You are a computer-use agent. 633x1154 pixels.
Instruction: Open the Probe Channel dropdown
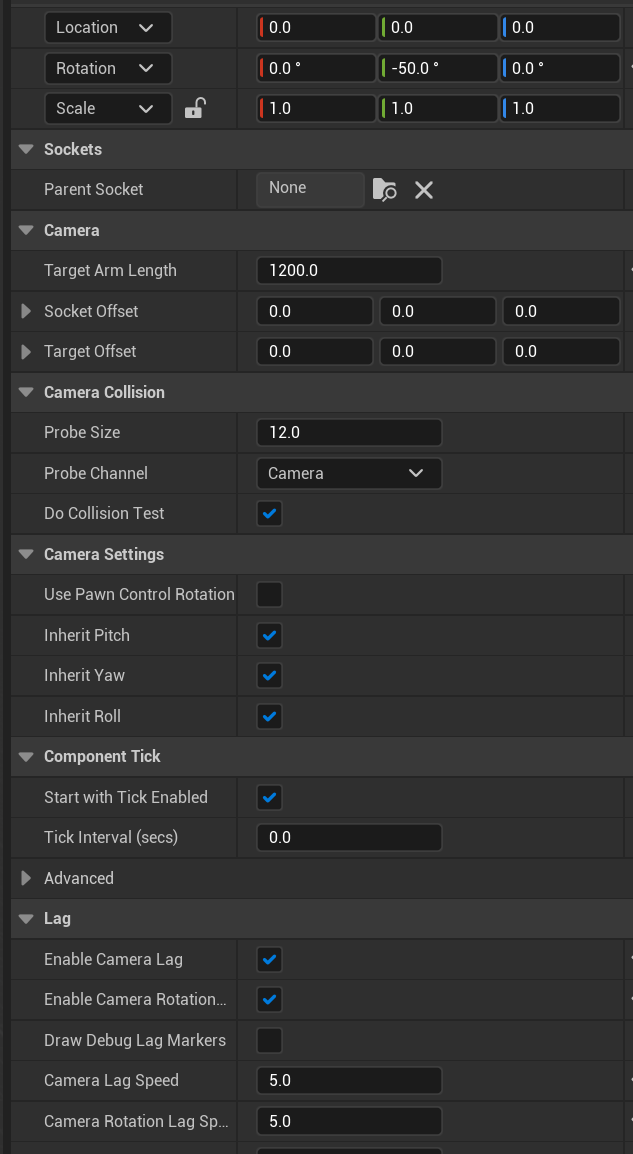[x=348, y=473]
